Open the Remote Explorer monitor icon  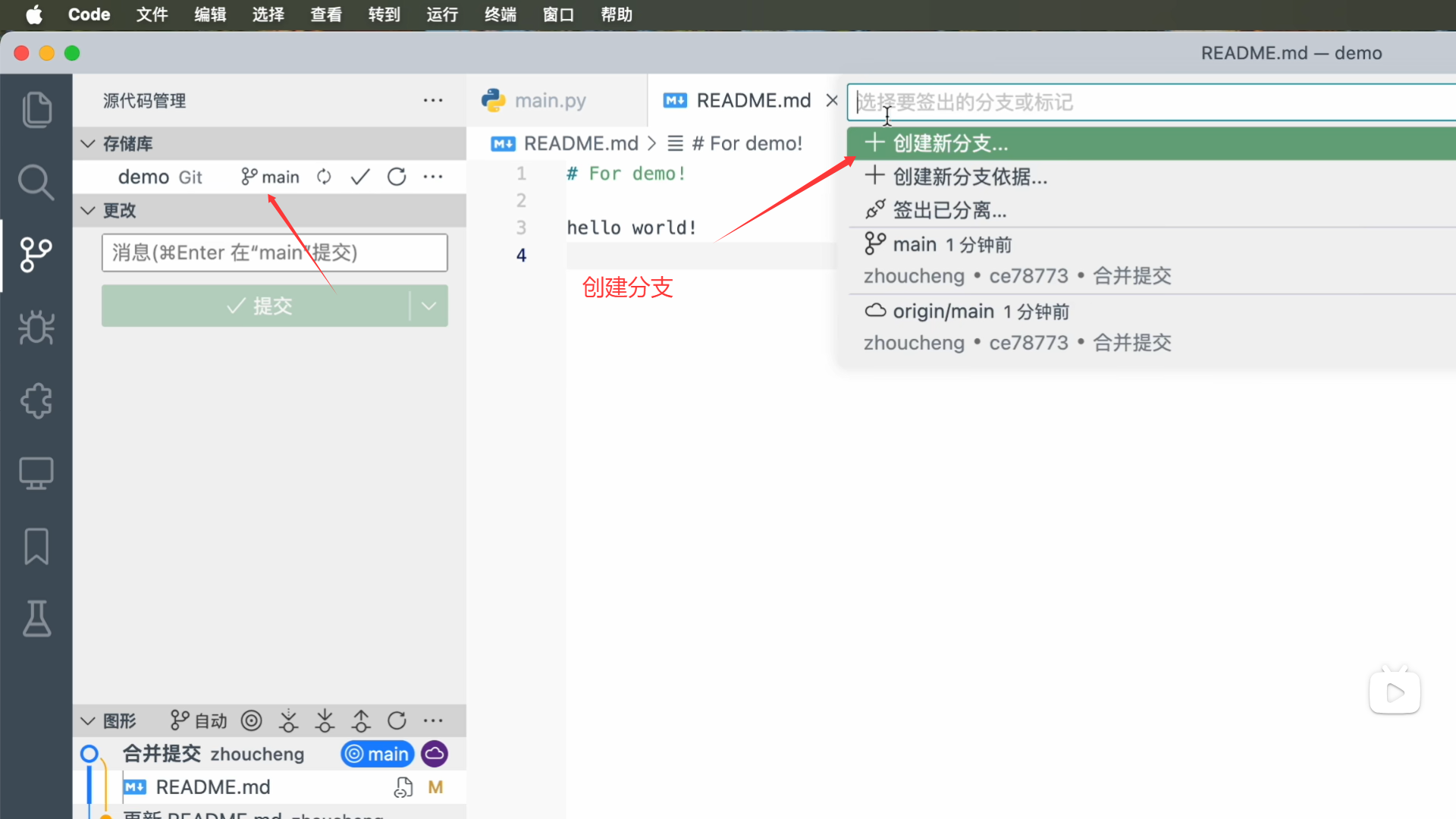coord(36,473)
